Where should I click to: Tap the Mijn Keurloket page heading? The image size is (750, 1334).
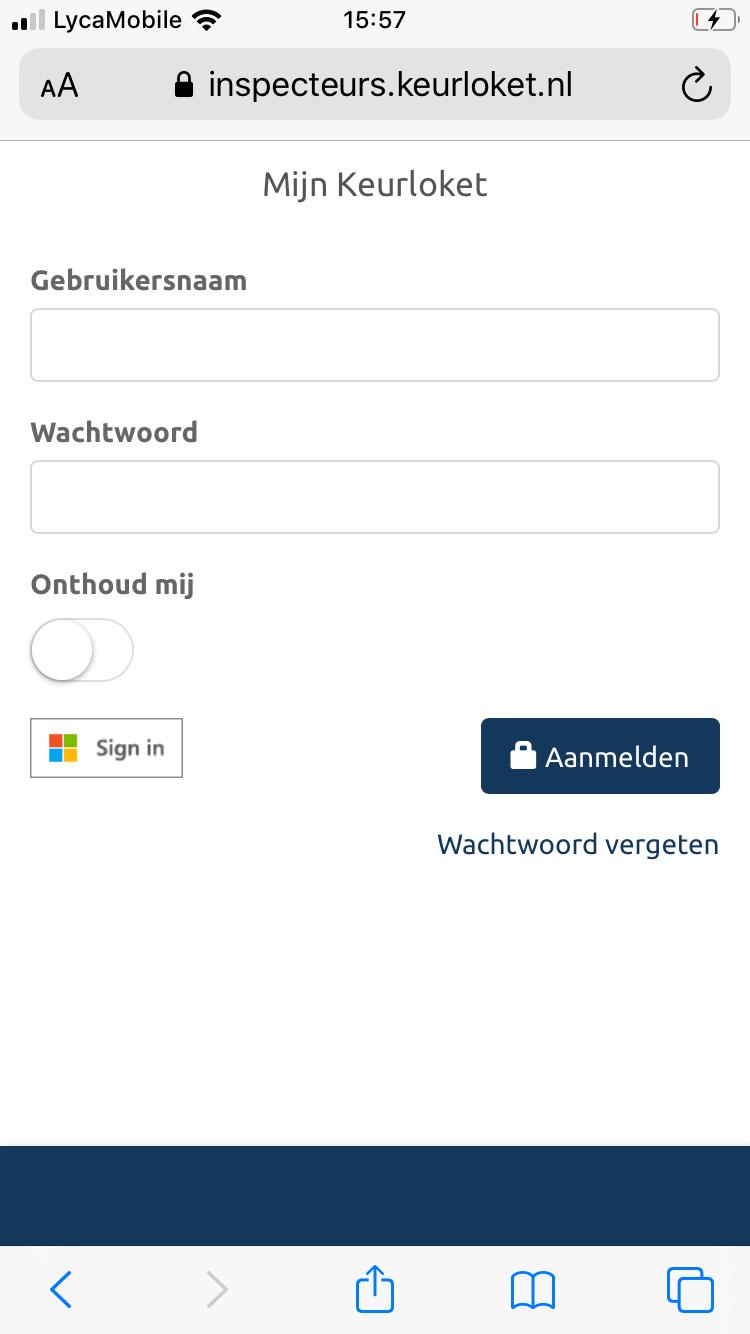(x=375, y=185)
